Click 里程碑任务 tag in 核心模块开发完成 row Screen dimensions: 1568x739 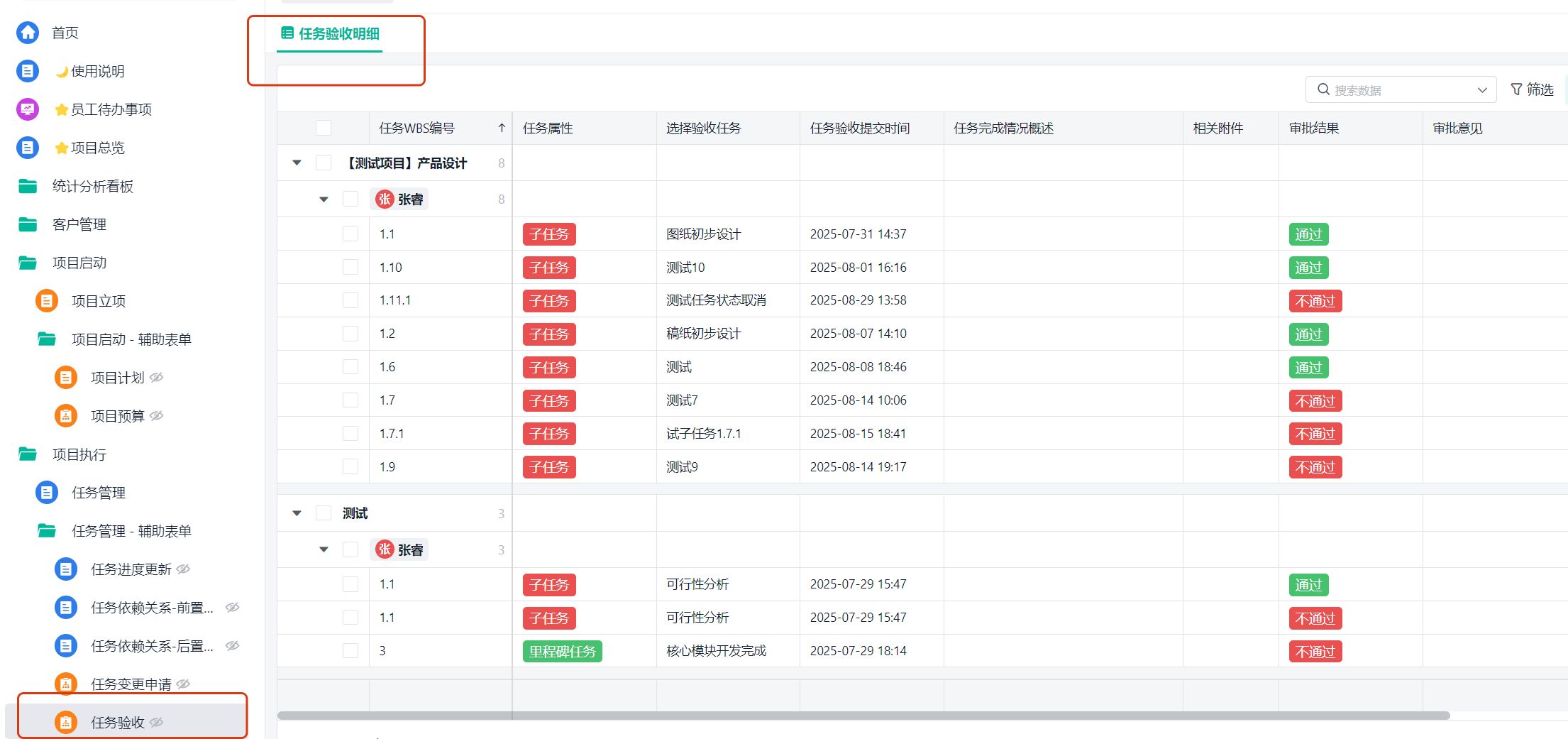[562, 651]
